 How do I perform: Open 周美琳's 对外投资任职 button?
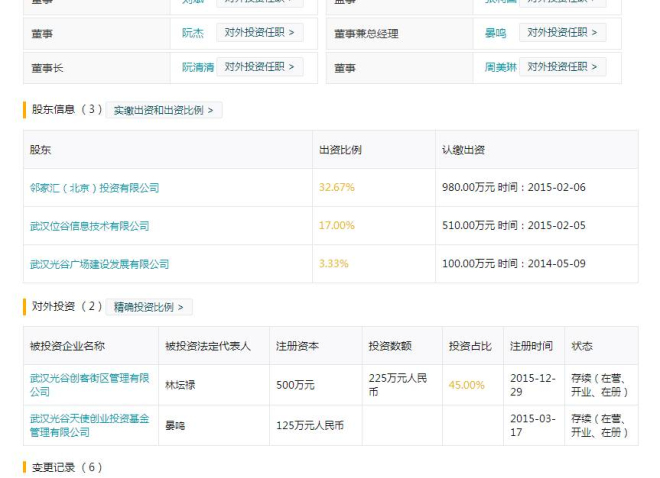pos(562,67)
